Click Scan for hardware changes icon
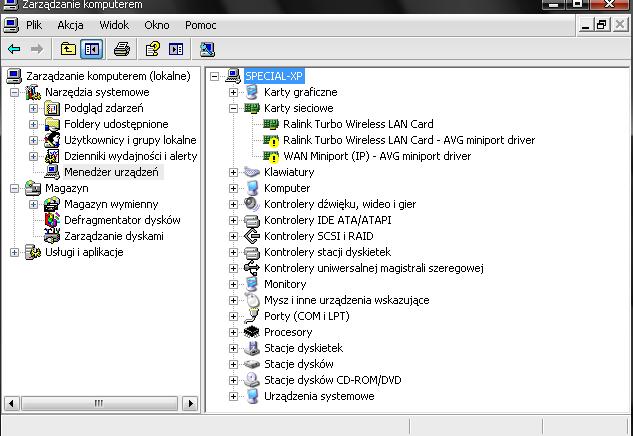 [208, 49]
